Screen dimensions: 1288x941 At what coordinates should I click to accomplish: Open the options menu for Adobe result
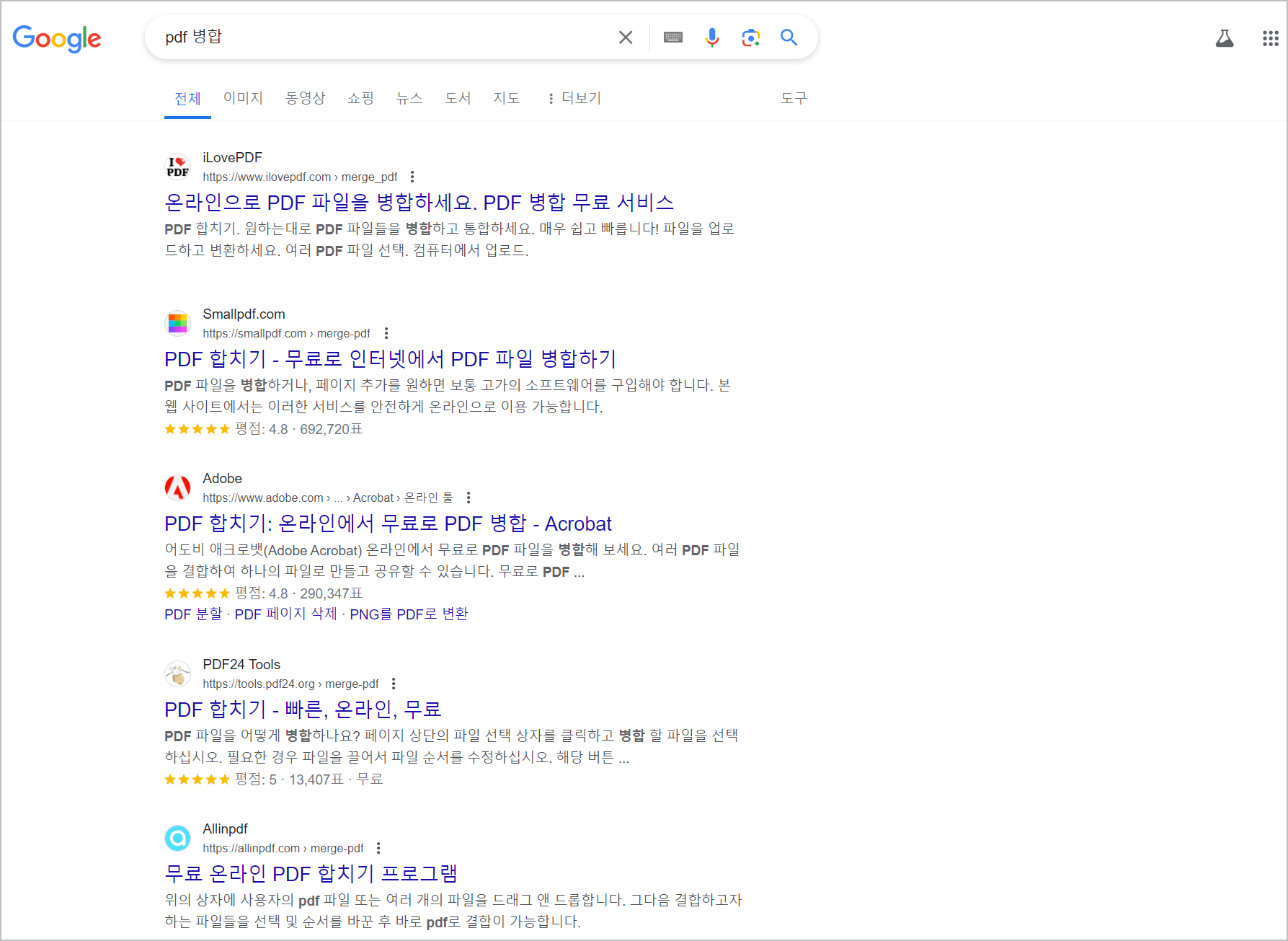[x=468, y=498]
